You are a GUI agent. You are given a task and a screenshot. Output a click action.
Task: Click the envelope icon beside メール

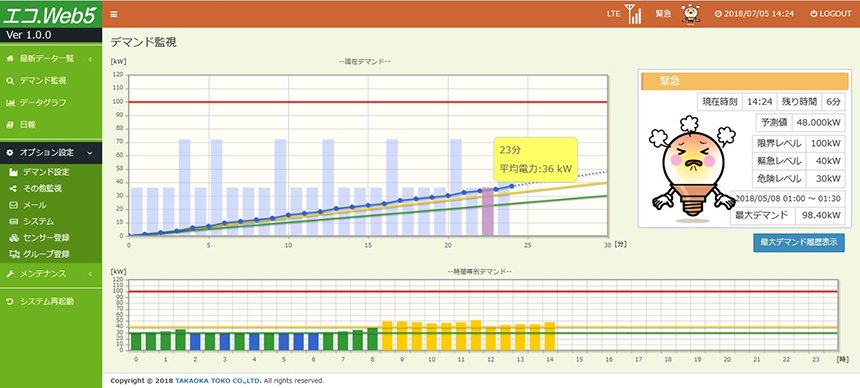tap(14, 205)
